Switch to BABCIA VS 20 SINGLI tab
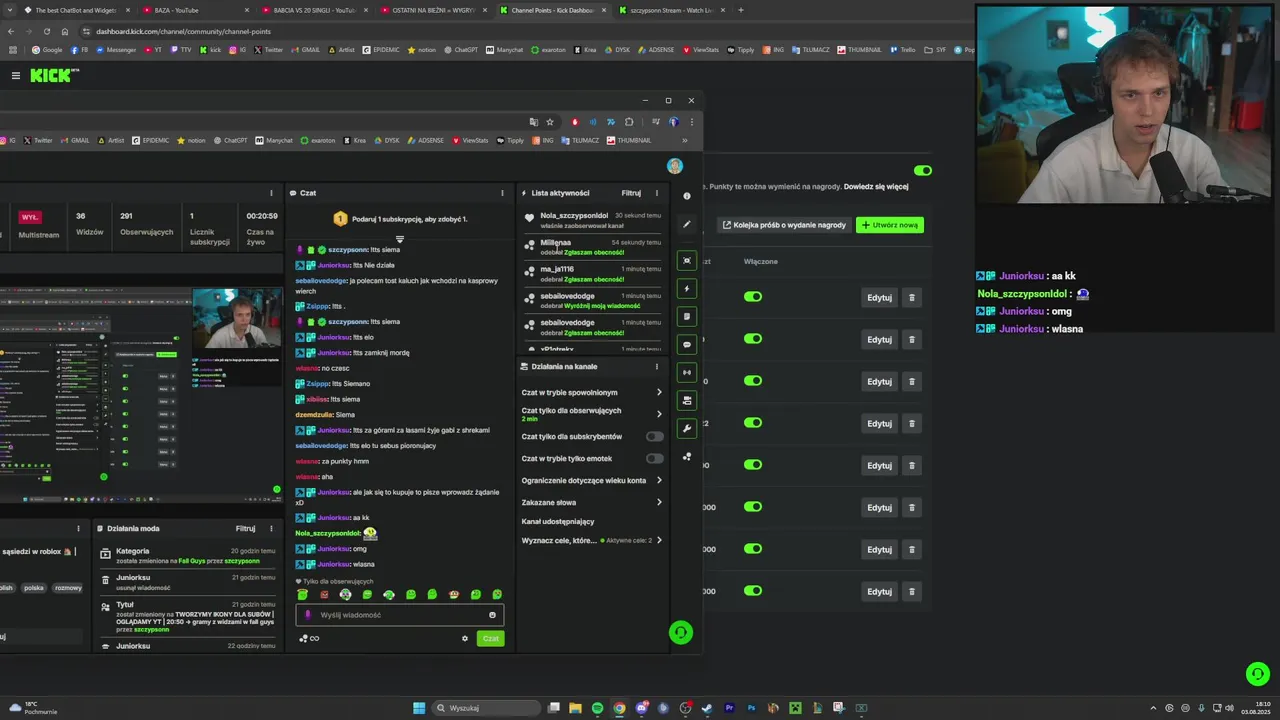Screen dimensions: 1280x720 [314, 10]
